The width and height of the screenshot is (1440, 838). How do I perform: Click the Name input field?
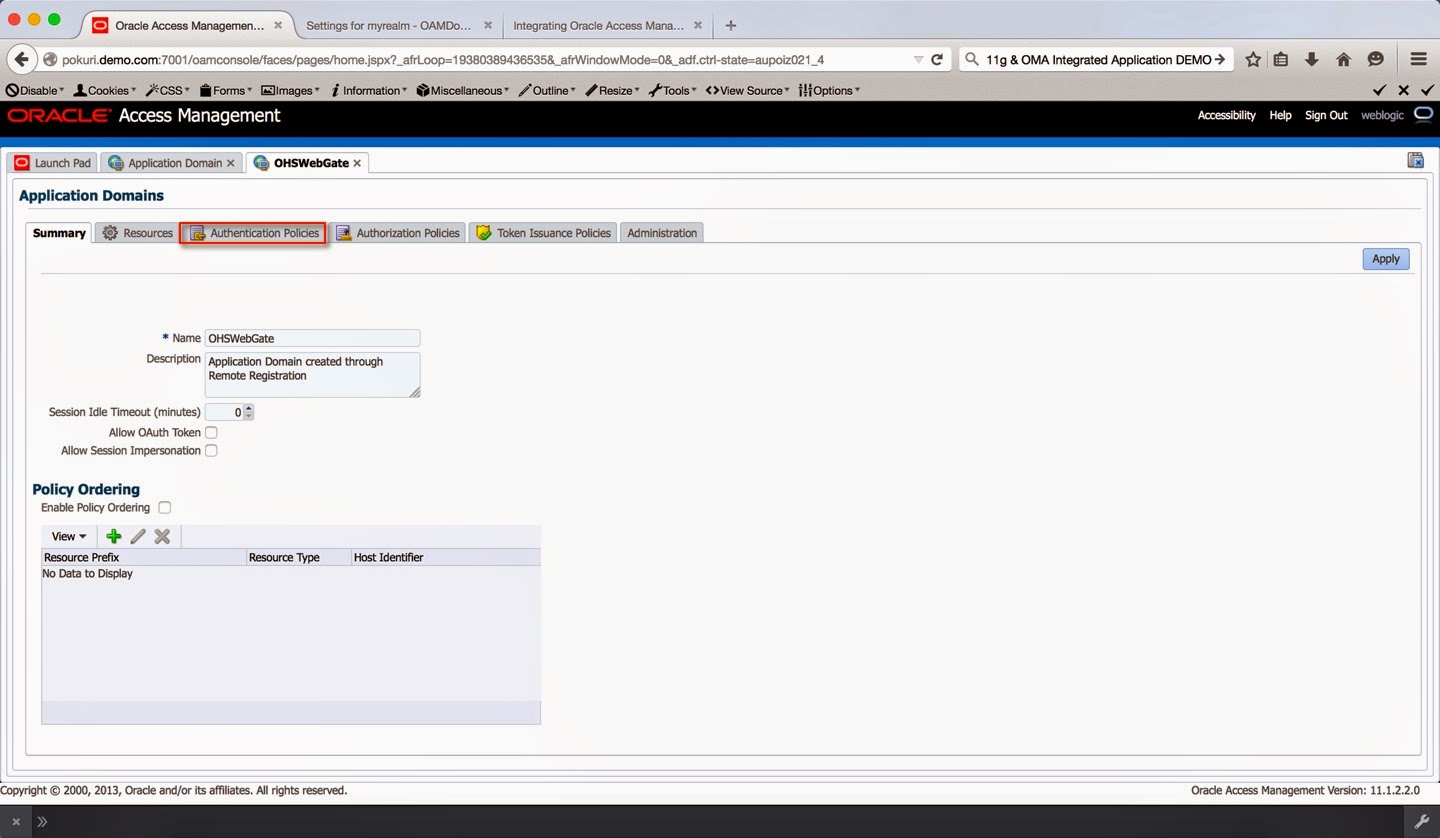312,338
